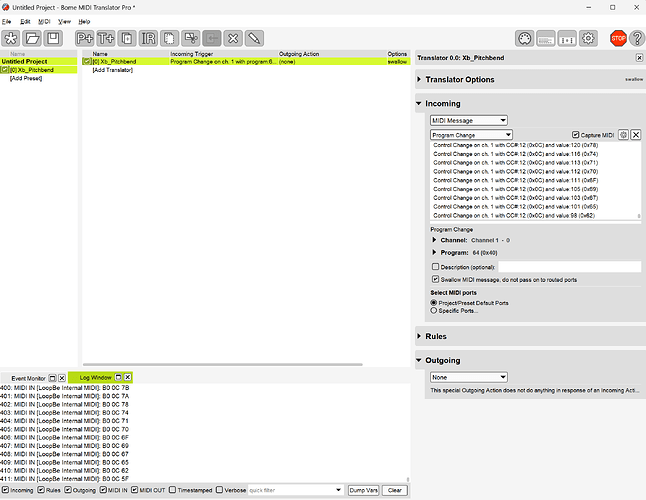Add a translator with the T+ icon
646x500 pixels.
click(x=106, y=38)
